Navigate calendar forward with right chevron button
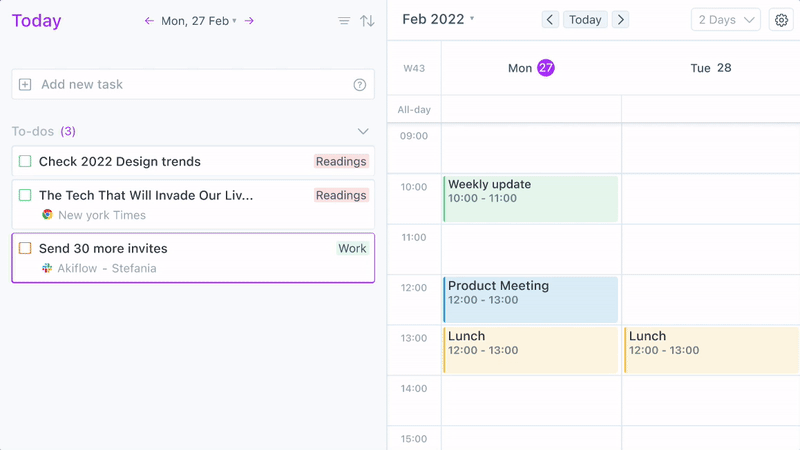This screenshot has width=800, height=450. 620,20
